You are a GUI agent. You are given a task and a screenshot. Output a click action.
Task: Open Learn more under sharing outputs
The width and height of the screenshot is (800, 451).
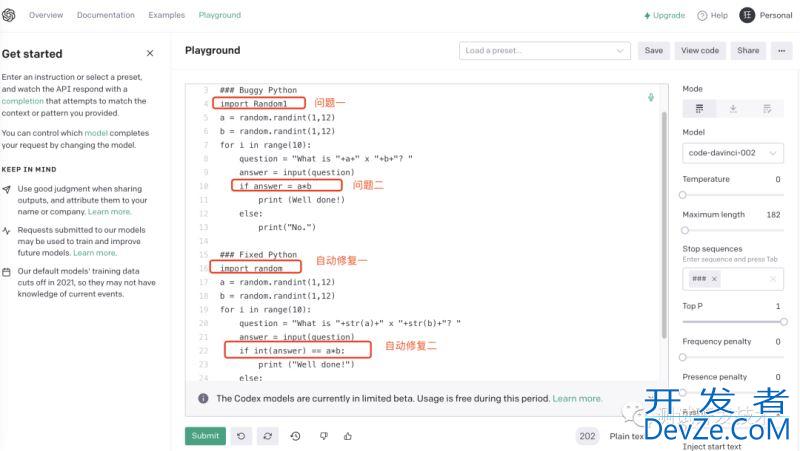click(x=109, y=212)
